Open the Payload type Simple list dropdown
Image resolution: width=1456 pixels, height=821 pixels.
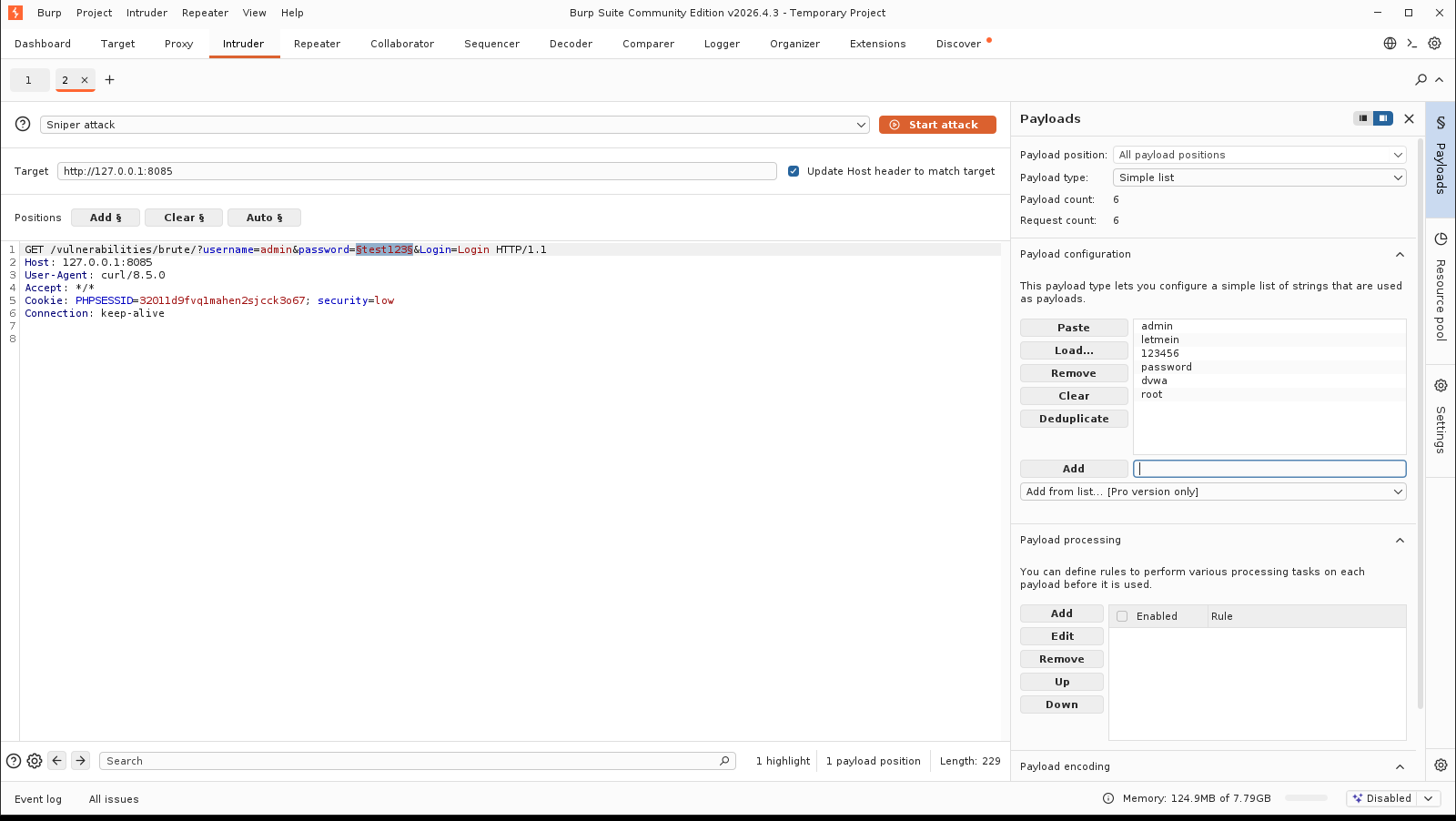(x=1259, y=177)
